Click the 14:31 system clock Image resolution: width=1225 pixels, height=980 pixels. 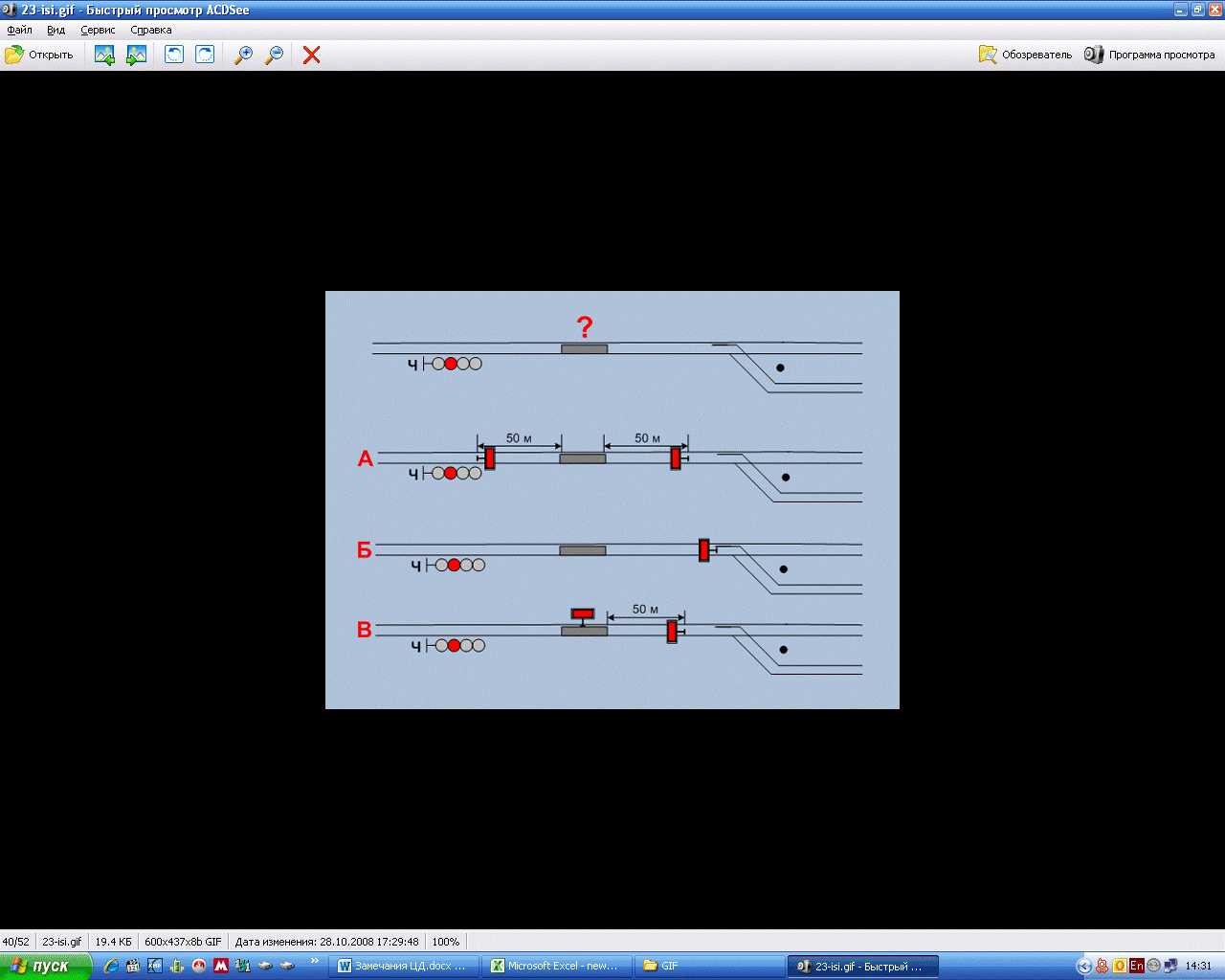[1198, 966]
